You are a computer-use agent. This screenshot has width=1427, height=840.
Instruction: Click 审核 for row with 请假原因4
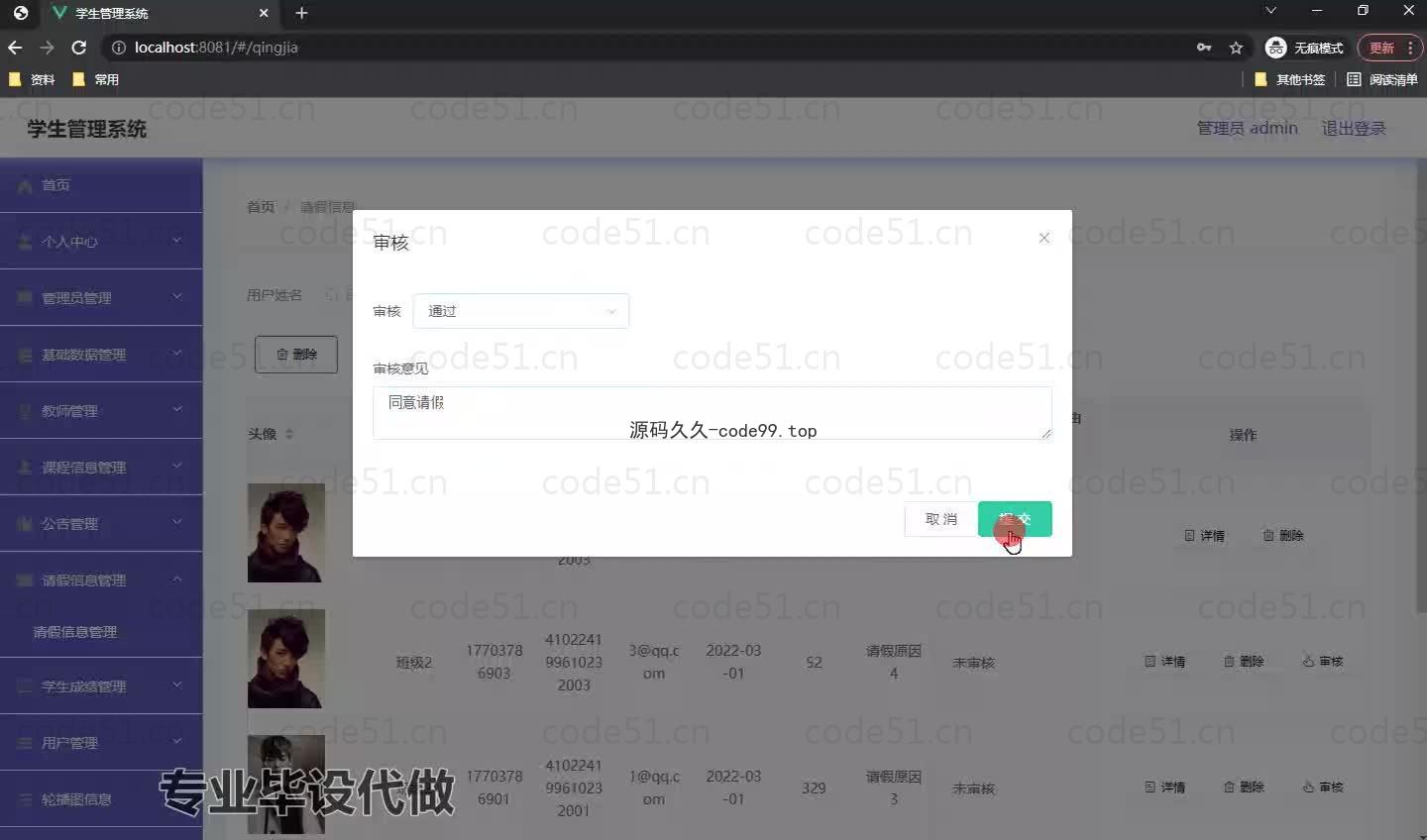point(1323,661)
